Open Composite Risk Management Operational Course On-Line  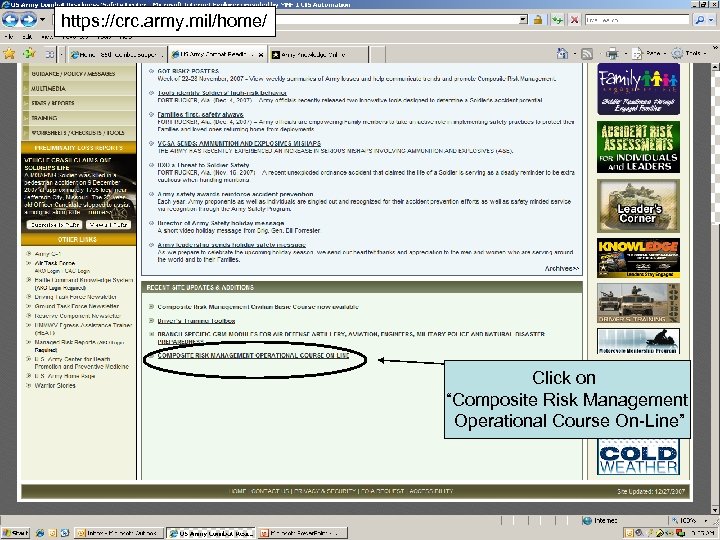click(253, 355)
